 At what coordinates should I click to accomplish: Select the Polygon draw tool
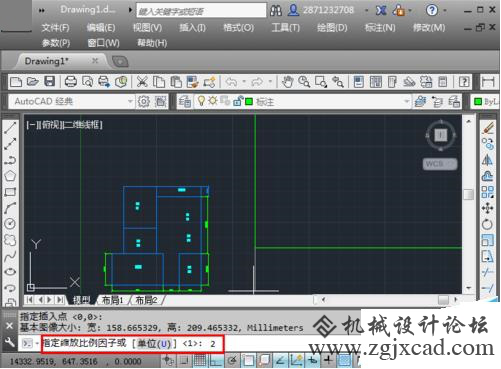tap(10, 176)
